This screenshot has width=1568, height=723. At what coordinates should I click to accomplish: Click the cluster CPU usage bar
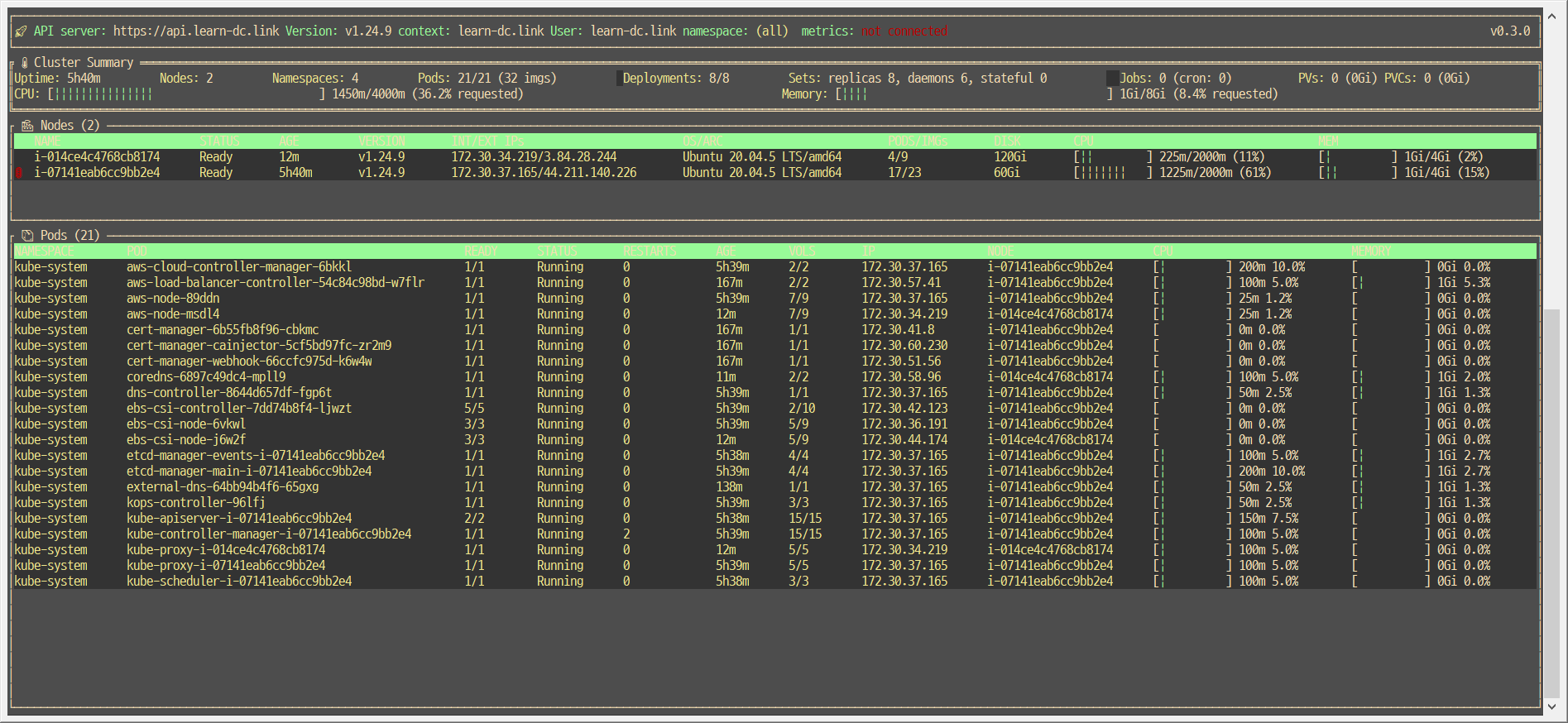tap(186, 94)
